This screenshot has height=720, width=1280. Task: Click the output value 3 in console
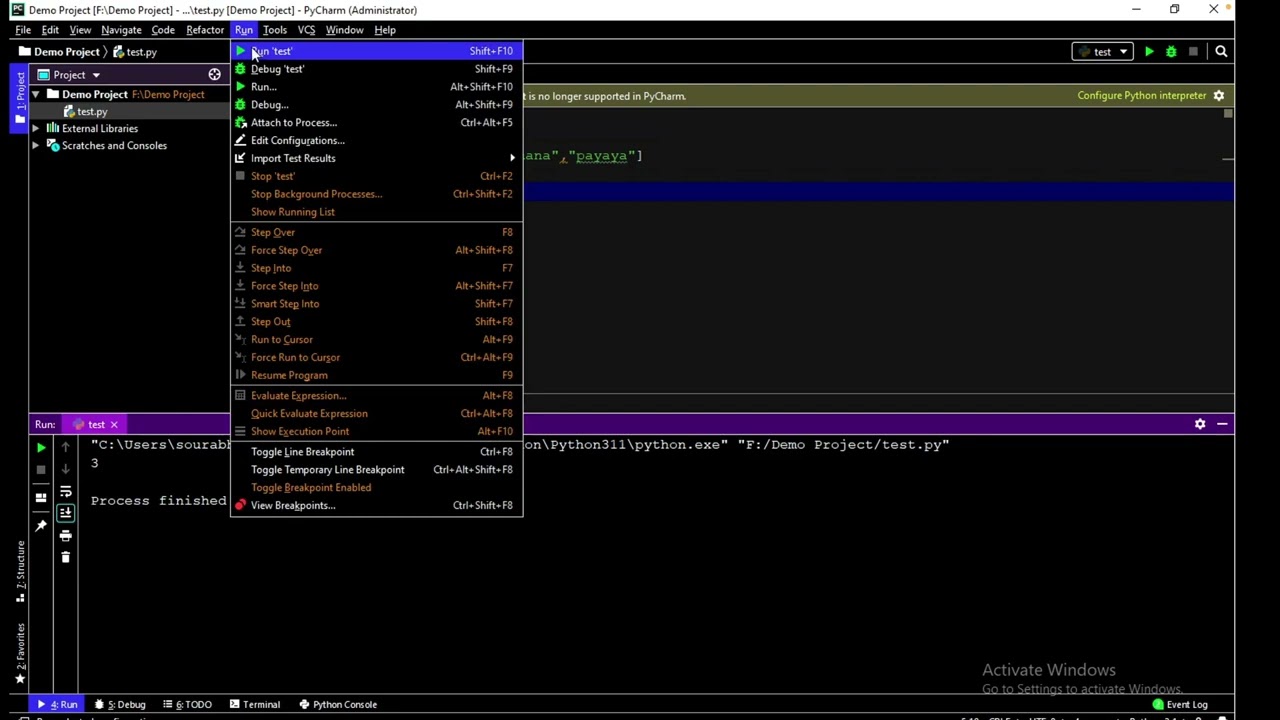point(95,463)
